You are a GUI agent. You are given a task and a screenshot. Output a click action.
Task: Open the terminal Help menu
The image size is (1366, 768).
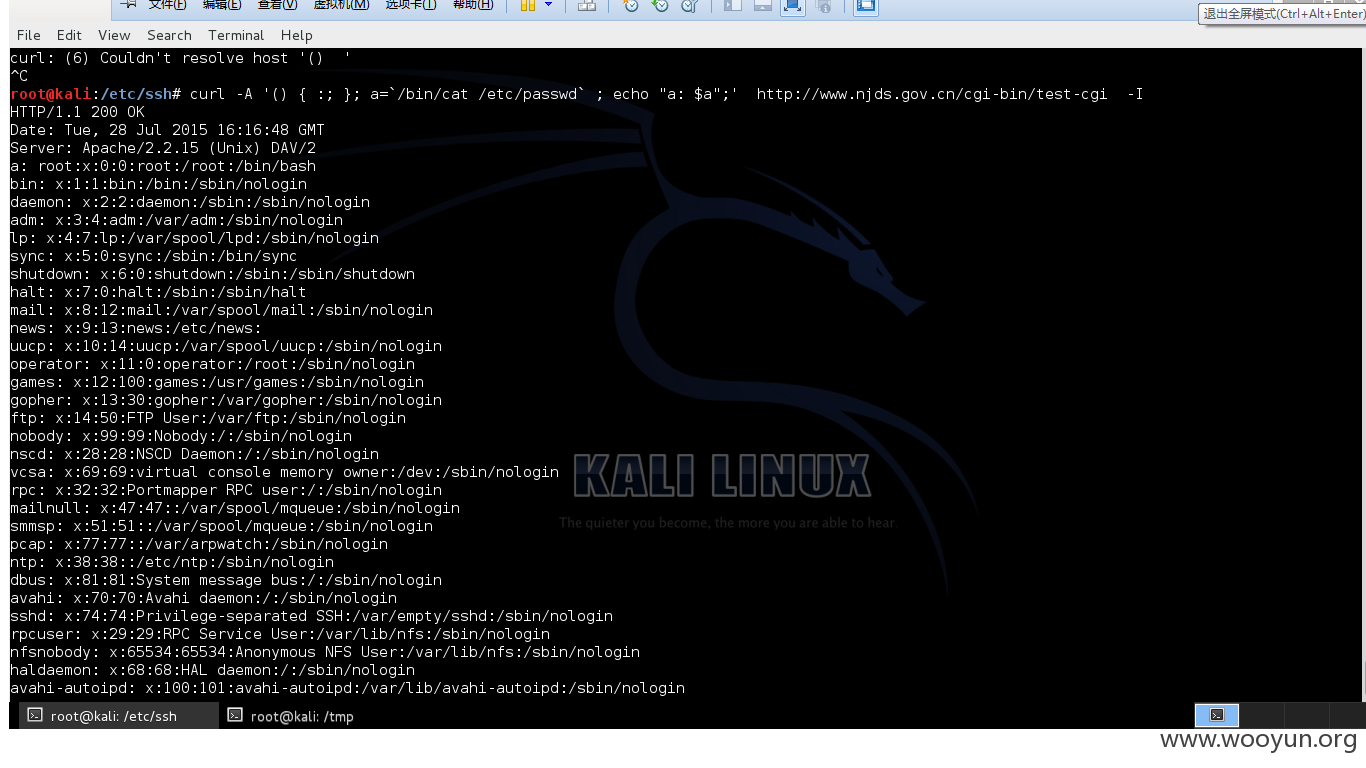297,35
